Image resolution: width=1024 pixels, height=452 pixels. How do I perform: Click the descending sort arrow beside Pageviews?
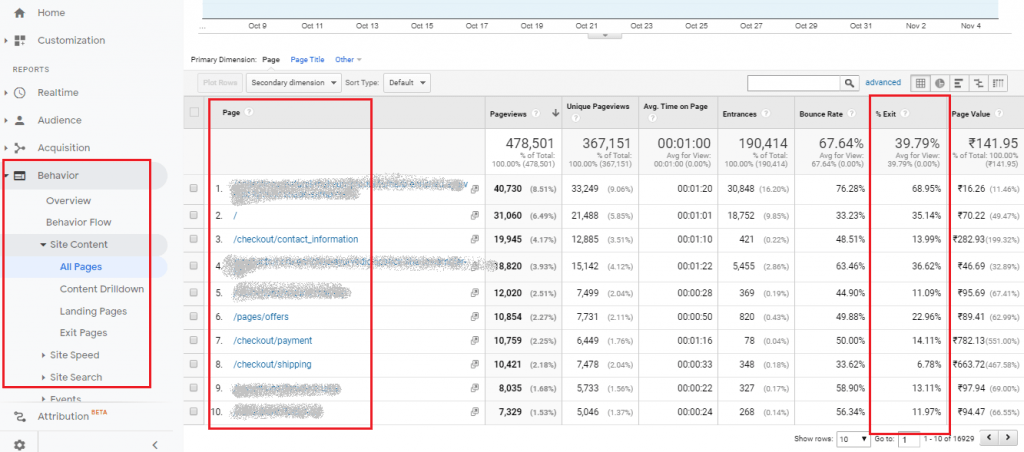[x=556, y=114]
